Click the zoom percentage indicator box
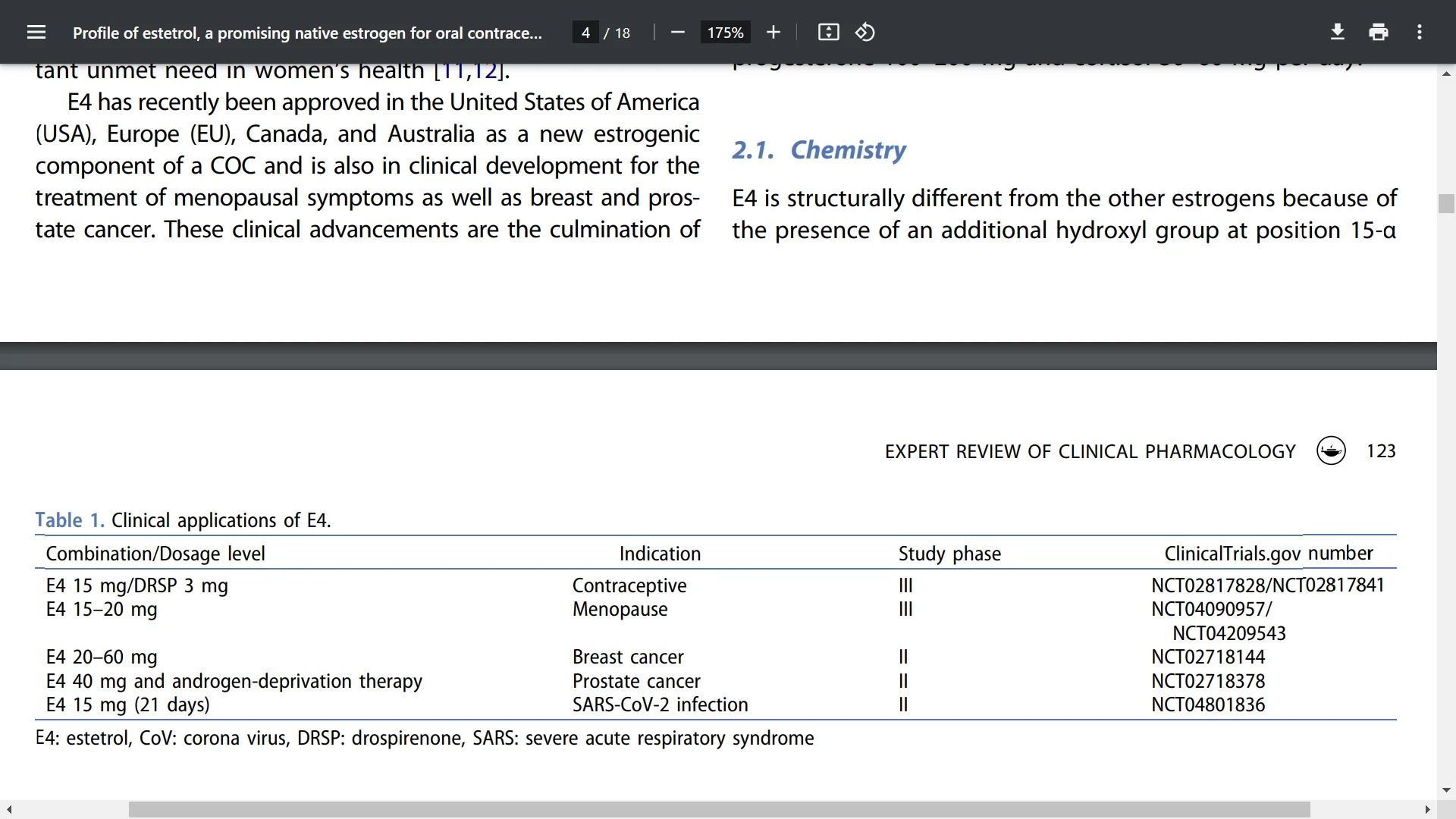The width and height of the screenshot is (1456, 819). pyautogui.click(x=725, y=32)
